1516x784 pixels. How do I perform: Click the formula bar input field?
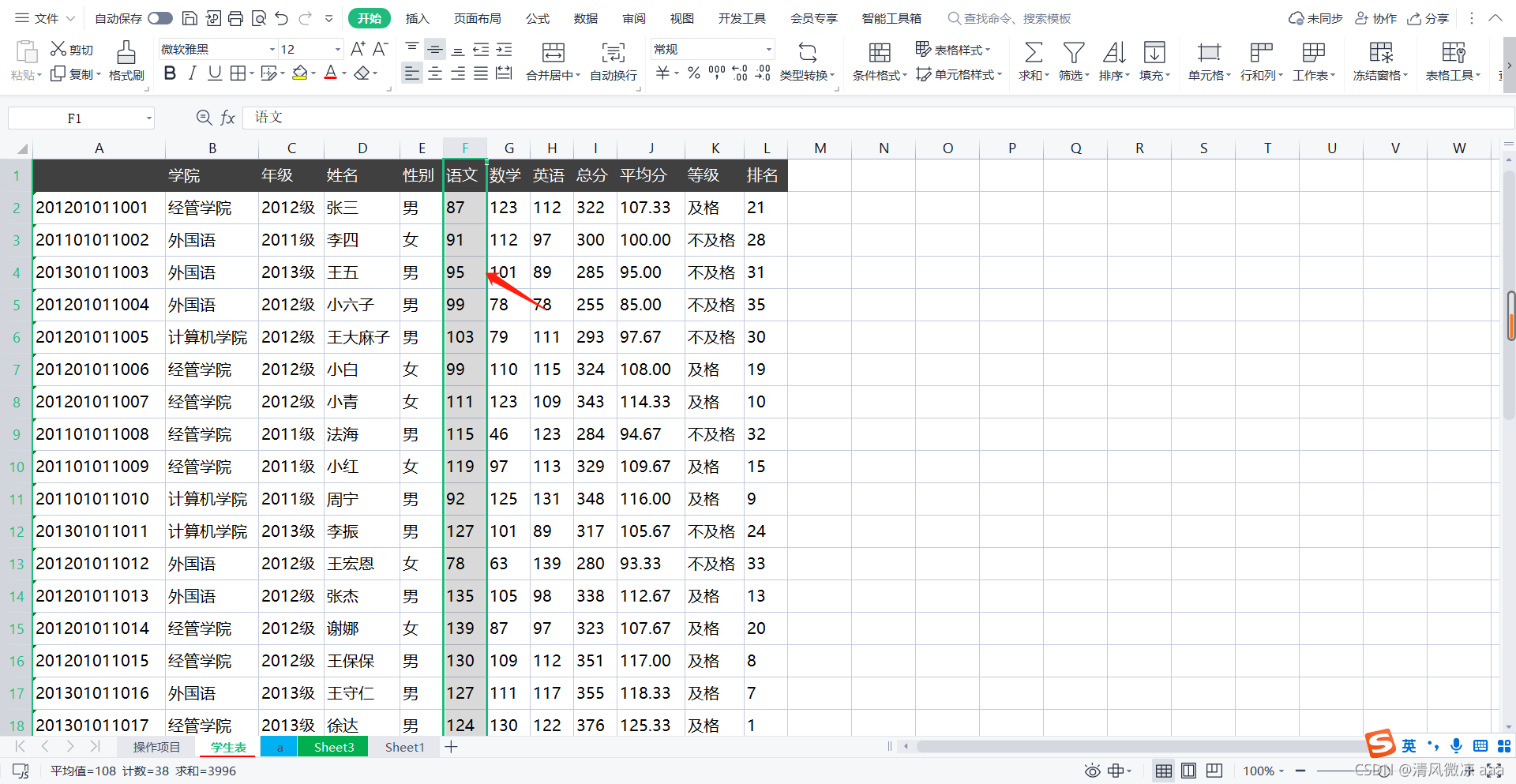[876, 118]
